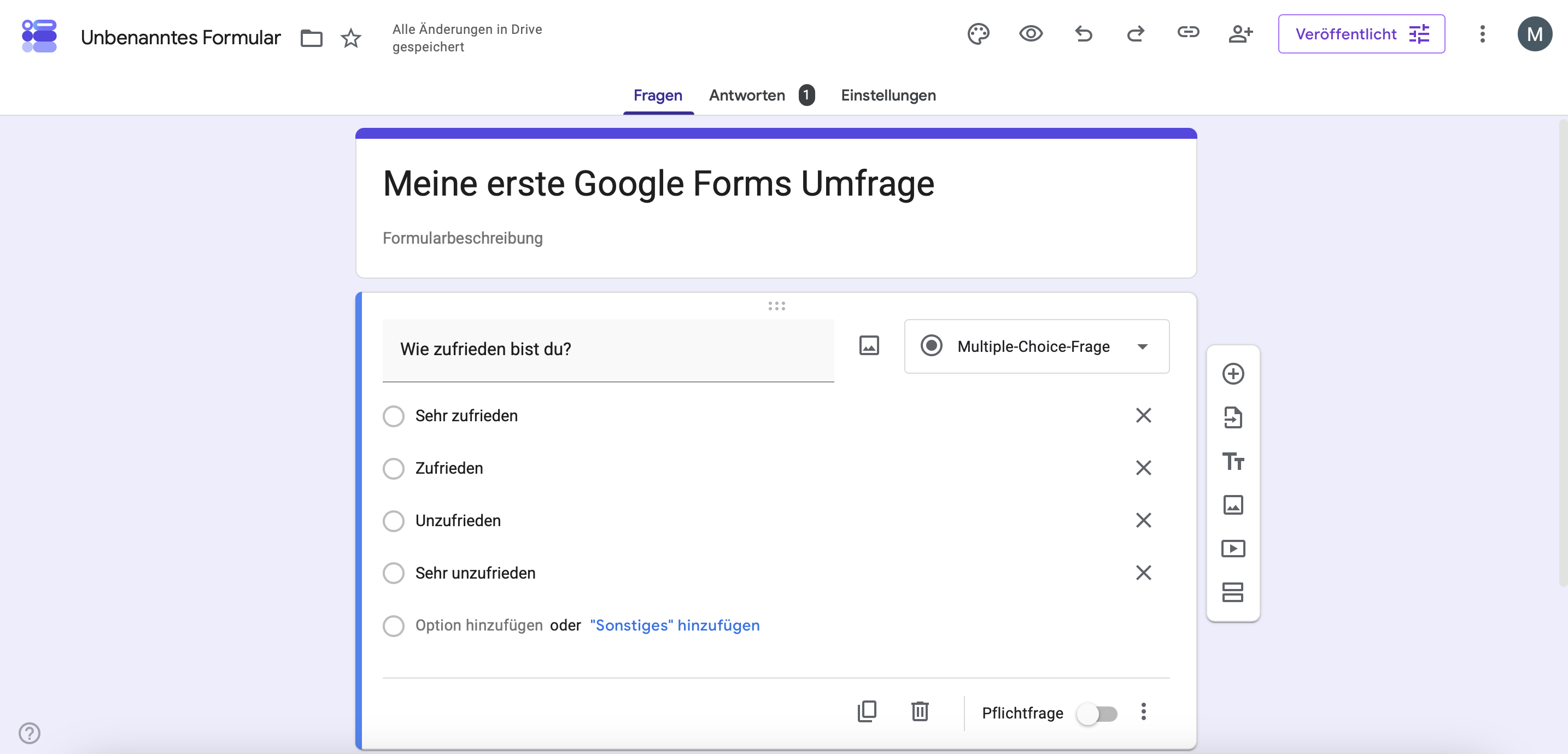Toggle the Pflichtfrage switch
This screenshot has height=754, width=1568.
(x=1096, y=713)
